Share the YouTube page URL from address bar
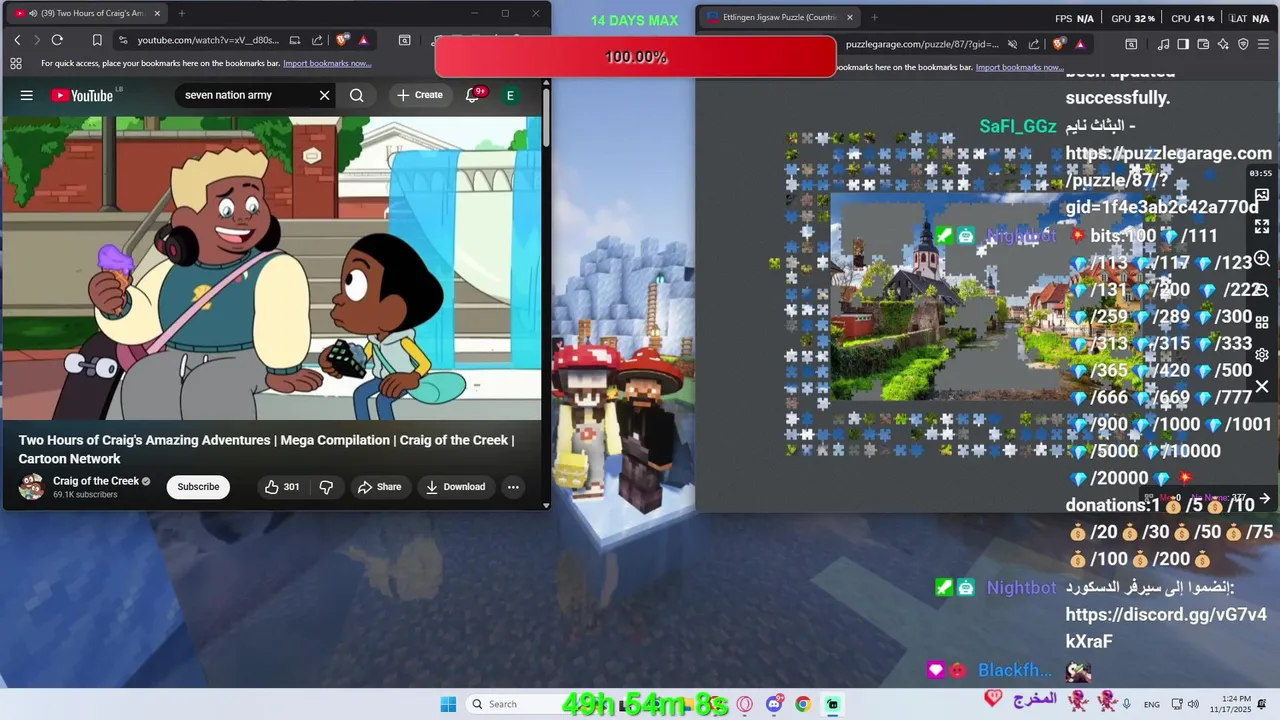 pyautogui.click(x=317, y=40)
